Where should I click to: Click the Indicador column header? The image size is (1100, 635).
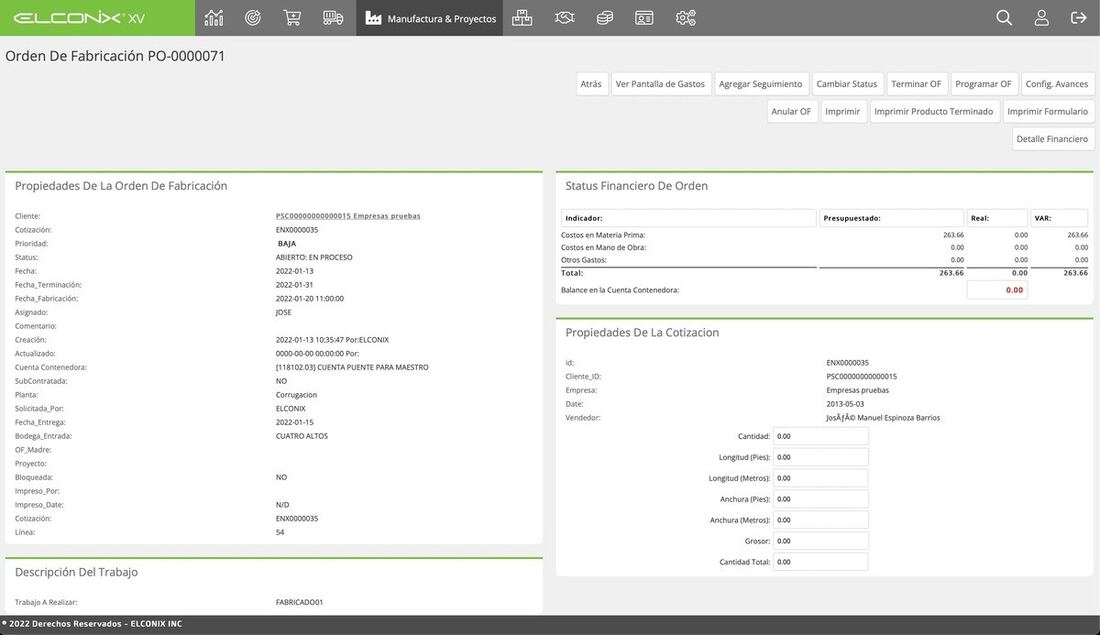(x=688, y=218)
